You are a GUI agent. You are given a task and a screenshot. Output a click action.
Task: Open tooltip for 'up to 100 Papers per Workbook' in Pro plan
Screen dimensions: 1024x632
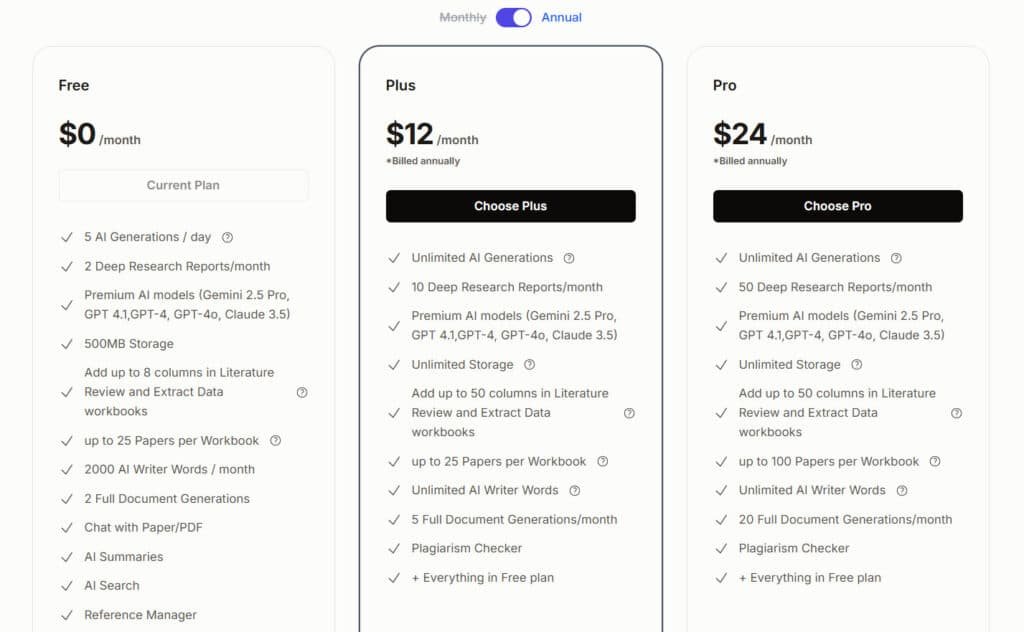pyautogui.click(x=934, y=461)
